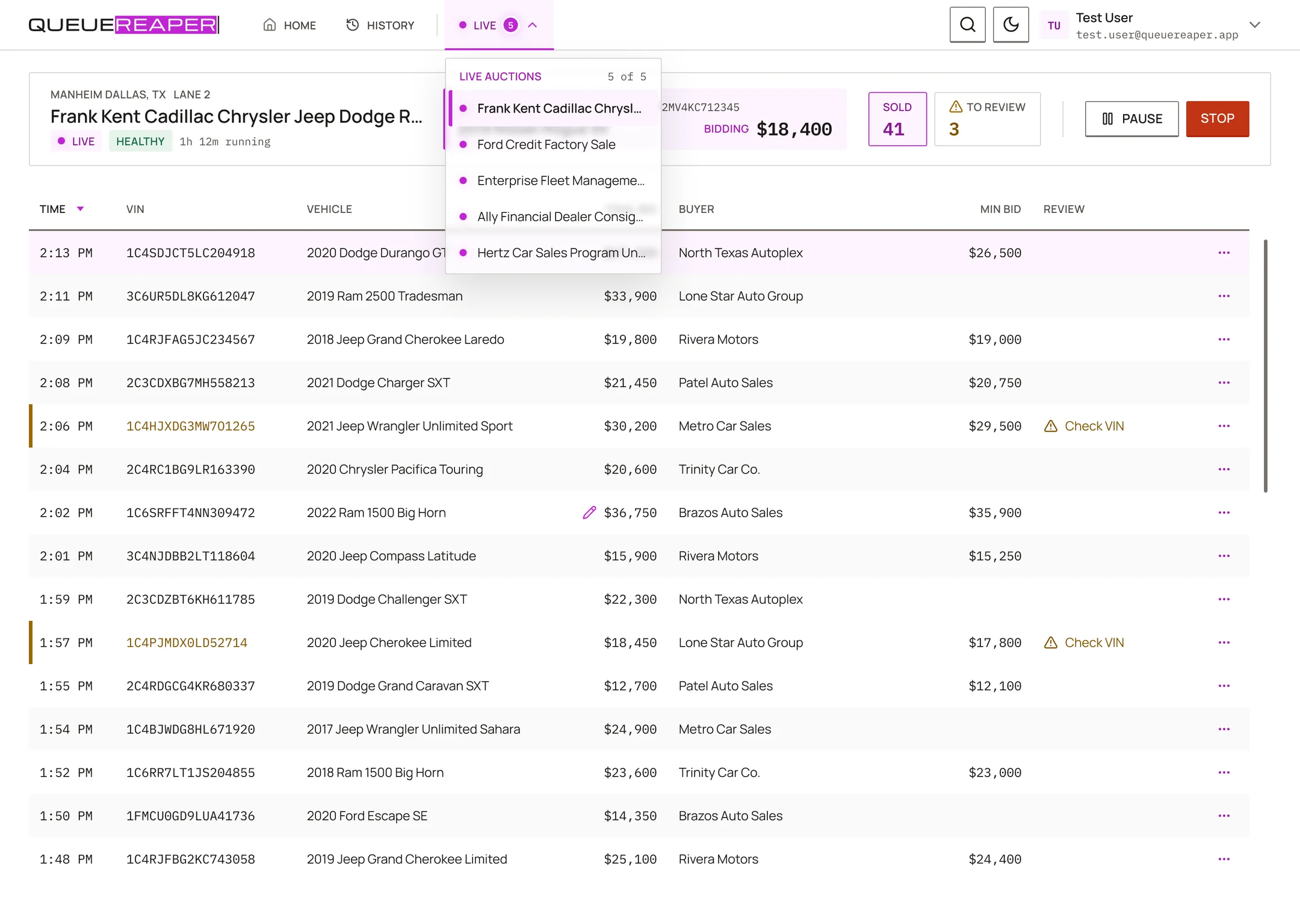The width and height of the screenshot is (1300, 924).
Task: Switch to Hertz Car Sales Program auction
Action: (x=553, y=253)
